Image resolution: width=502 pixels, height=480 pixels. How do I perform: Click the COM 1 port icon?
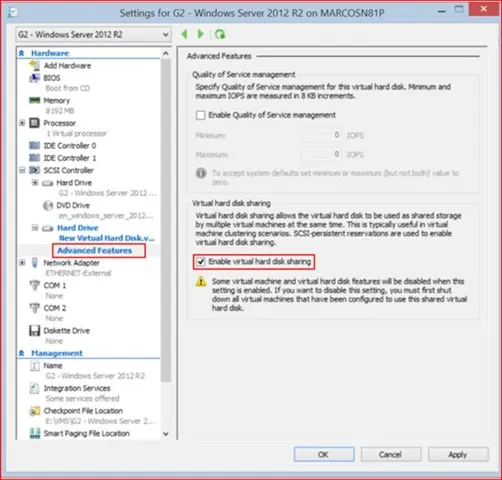(34, 285)
